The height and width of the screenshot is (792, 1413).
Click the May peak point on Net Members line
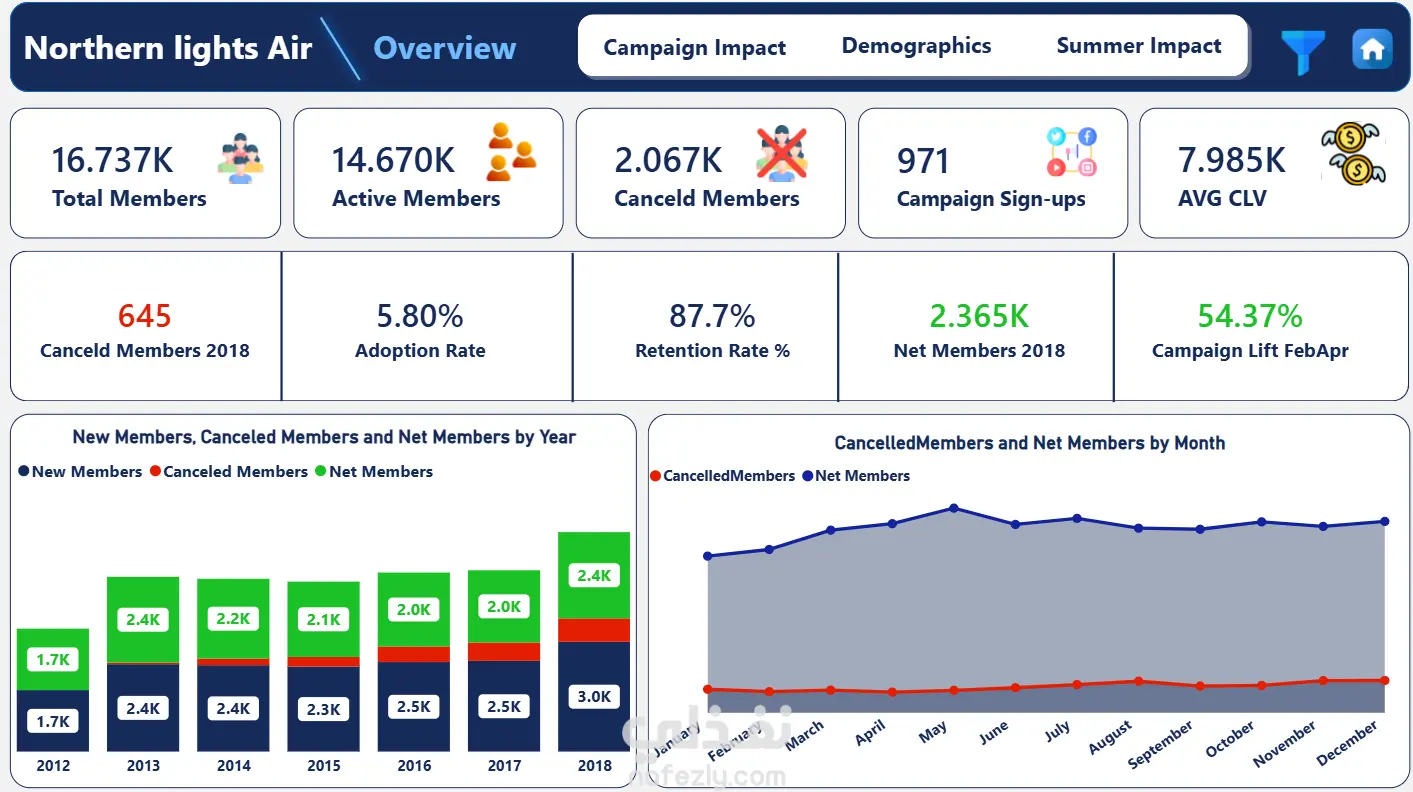point(954,508)
